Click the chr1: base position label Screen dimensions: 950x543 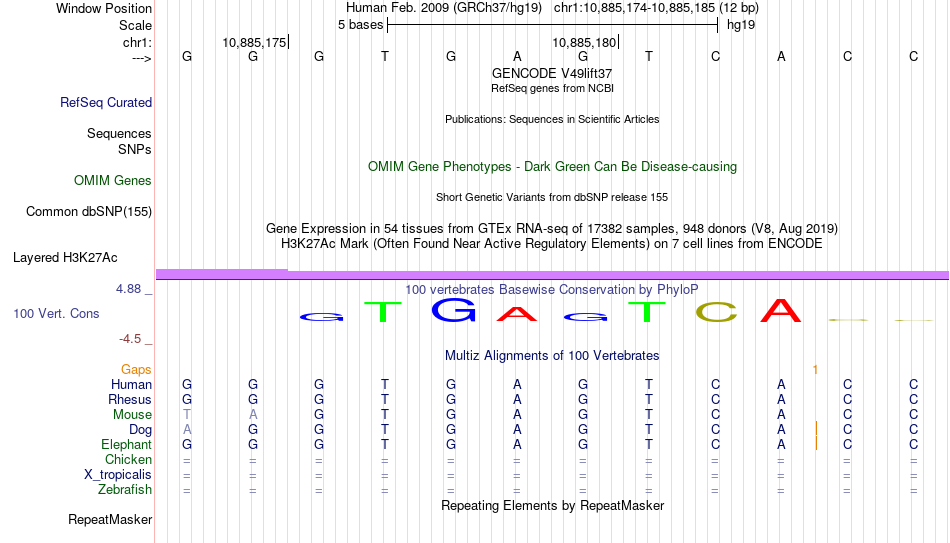(x=137, y=42)
